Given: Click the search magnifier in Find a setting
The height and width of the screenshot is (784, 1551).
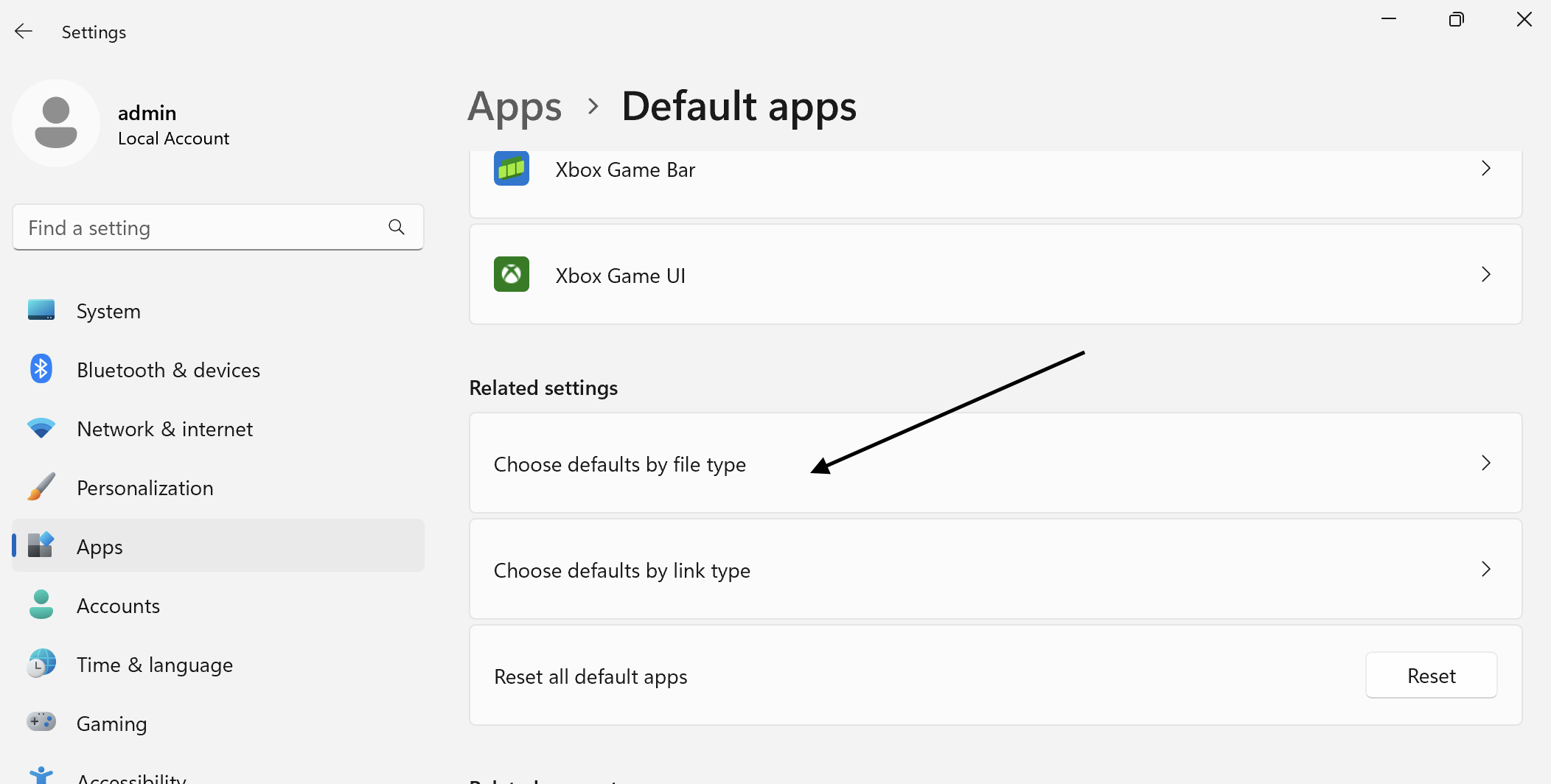Looking at the screenshot, I should point(397,227).
